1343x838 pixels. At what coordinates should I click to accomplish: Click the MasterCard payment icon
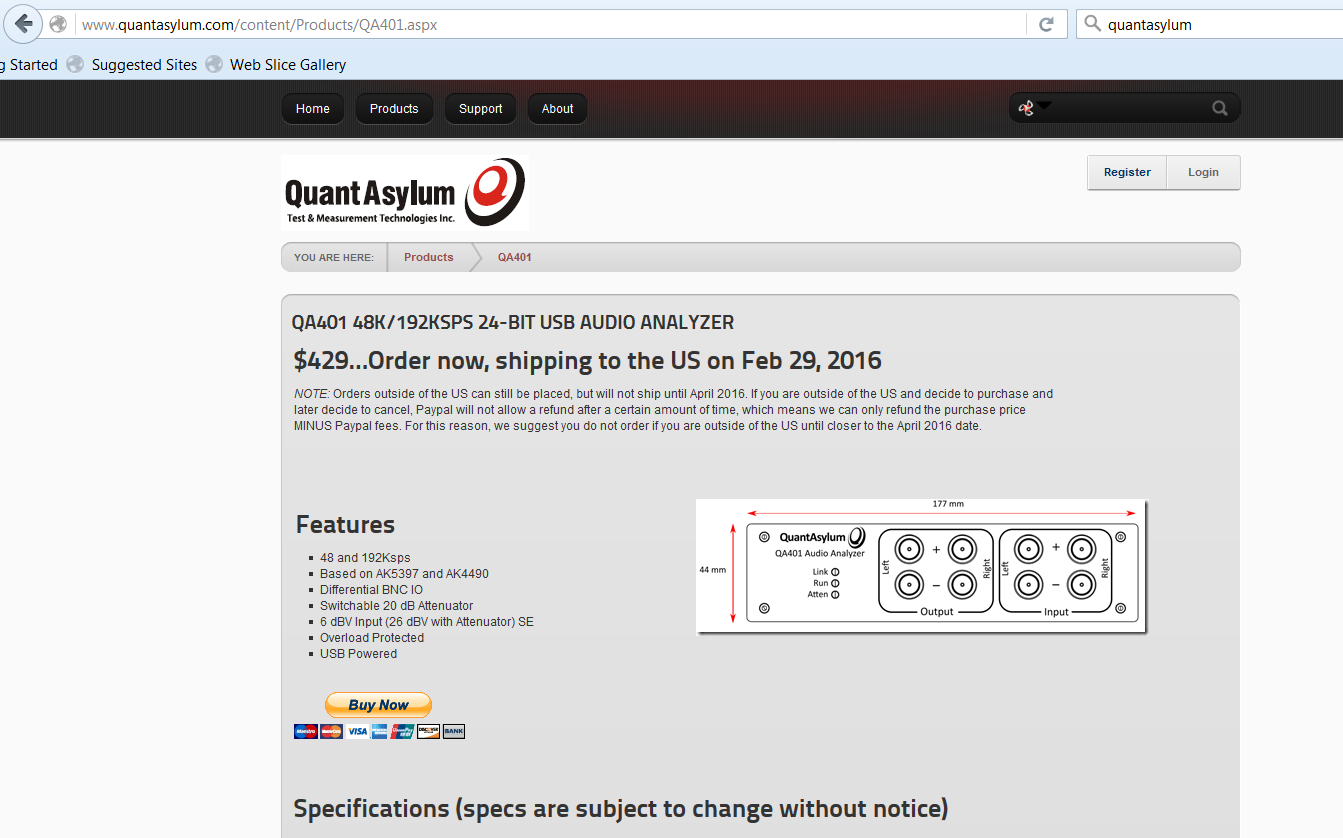tap(331, 731)
